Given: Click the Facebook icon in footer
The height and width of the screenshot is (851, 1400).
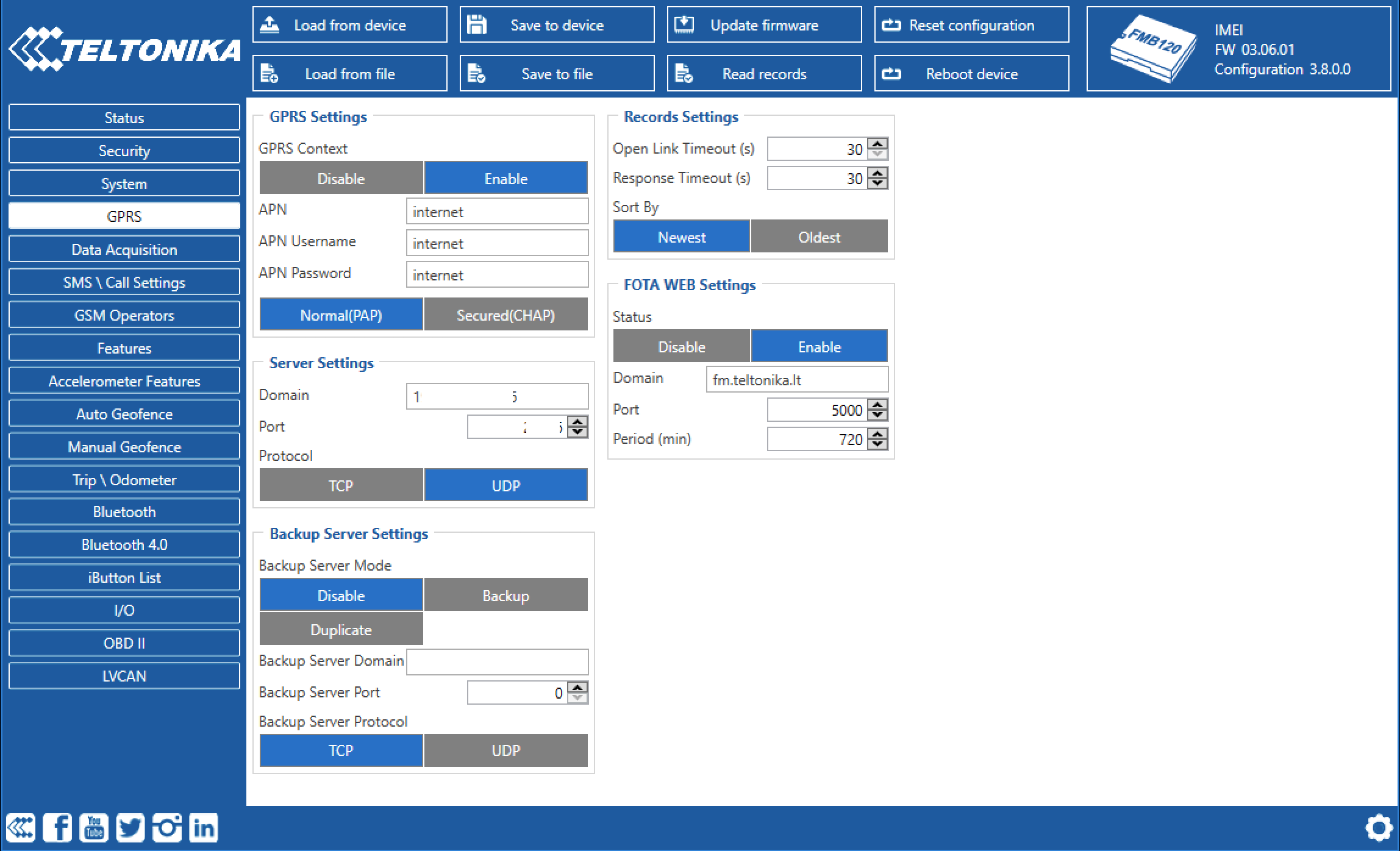Looking at the screenshot, I should 57,828.
